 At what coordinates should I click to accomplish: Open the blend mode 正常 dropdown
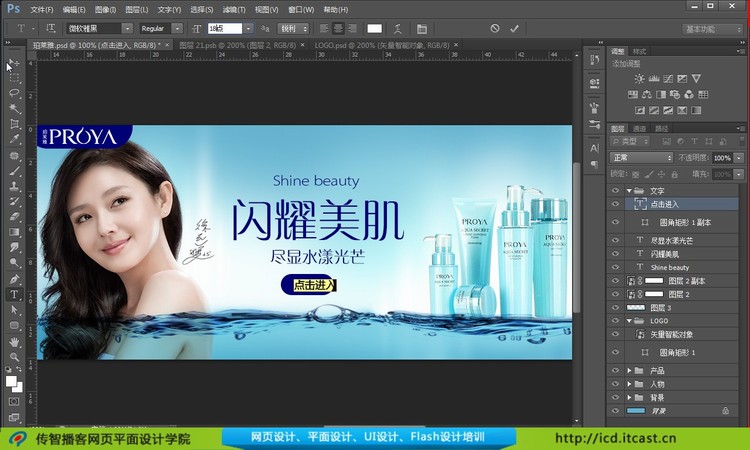coord(641,158)
